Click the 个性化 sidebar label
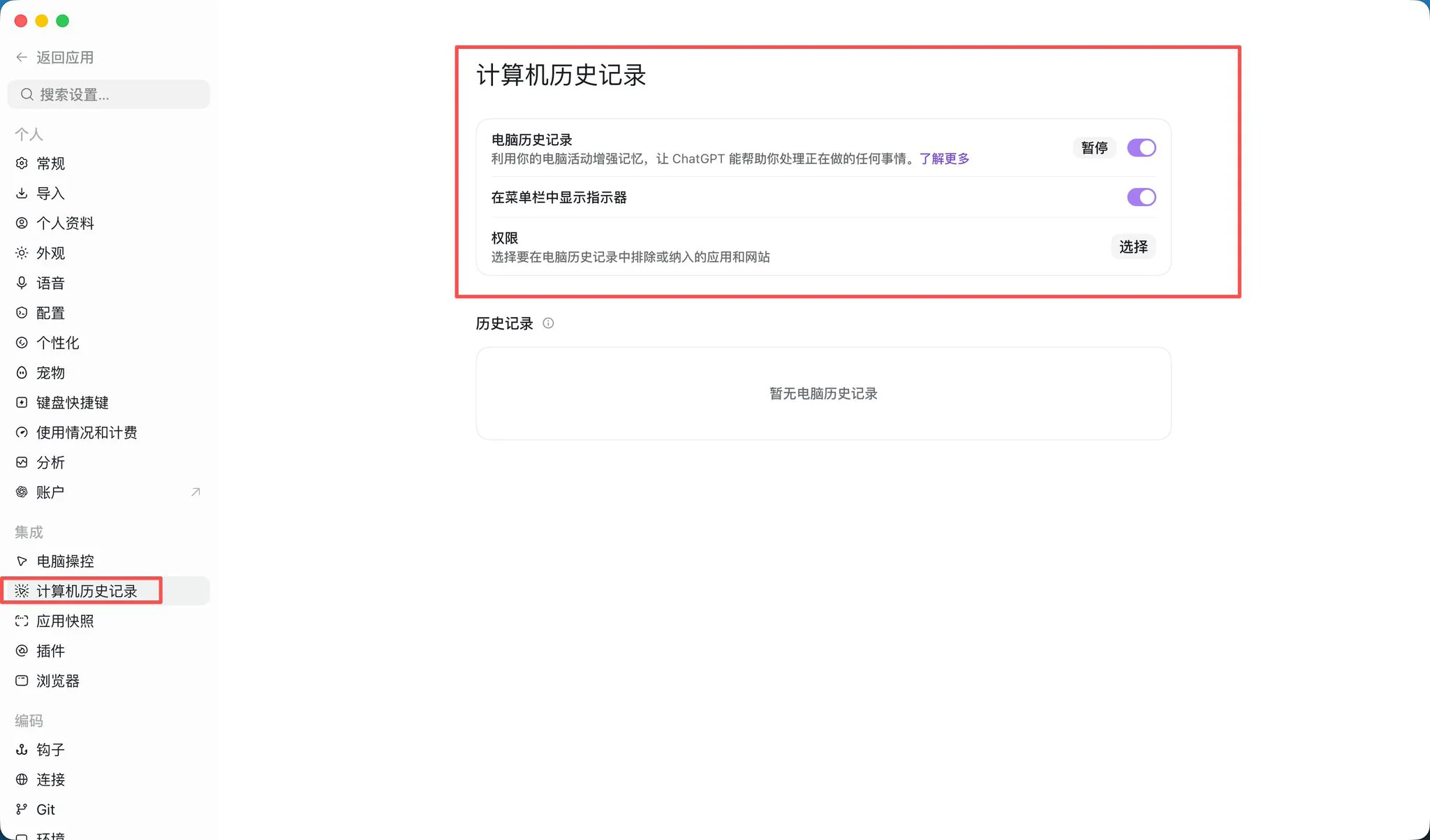 (58, 343)
